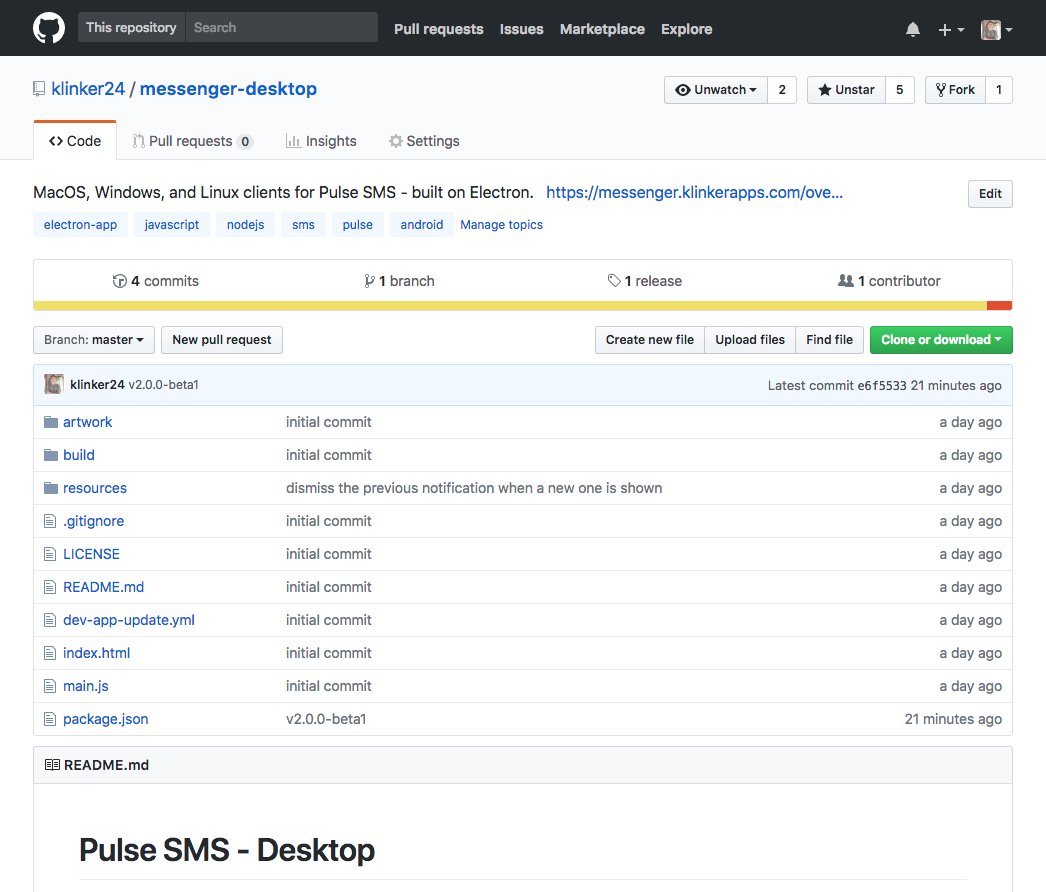The image size is (1046, 892).
Task: Open the package.json file link
Action: coord(105,719)
